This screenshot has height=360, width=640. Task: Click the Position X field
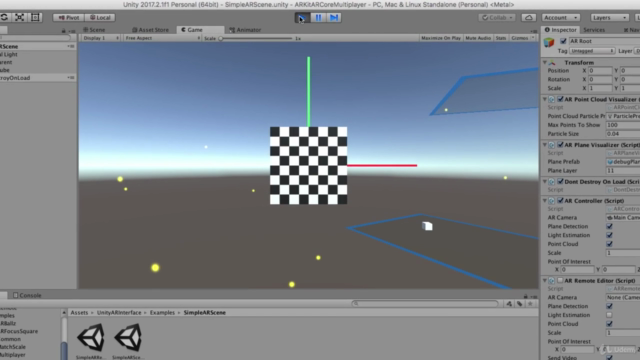coord(600,71)
